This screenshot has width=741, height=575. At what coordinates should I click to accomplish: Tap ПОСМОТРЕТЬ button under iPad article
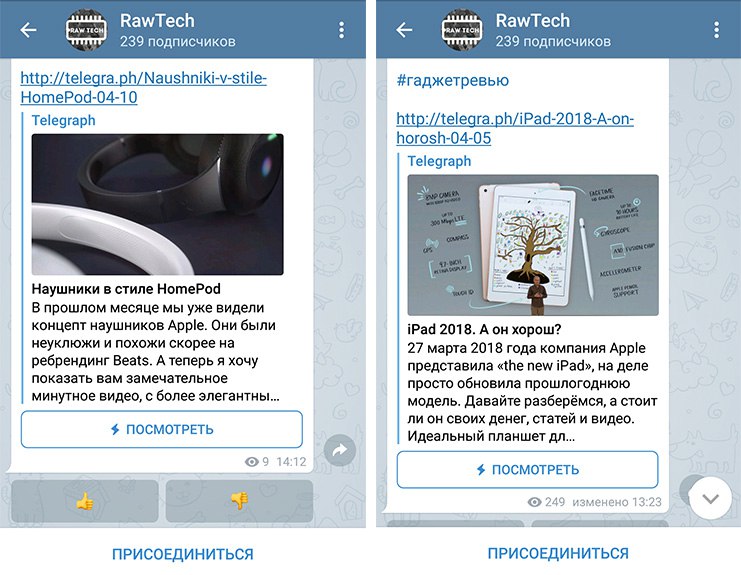(527, 470)
